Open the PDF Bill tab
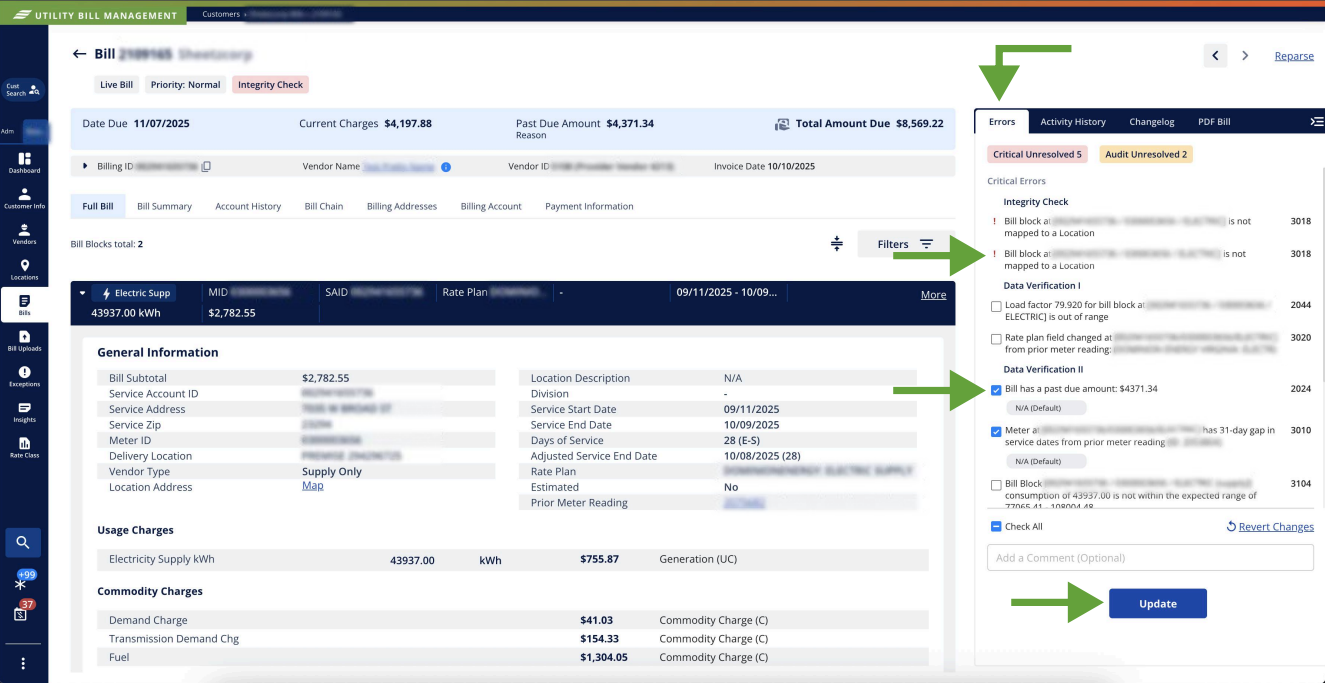This screenshot has height=683, width=1325. click(1214, 121)
